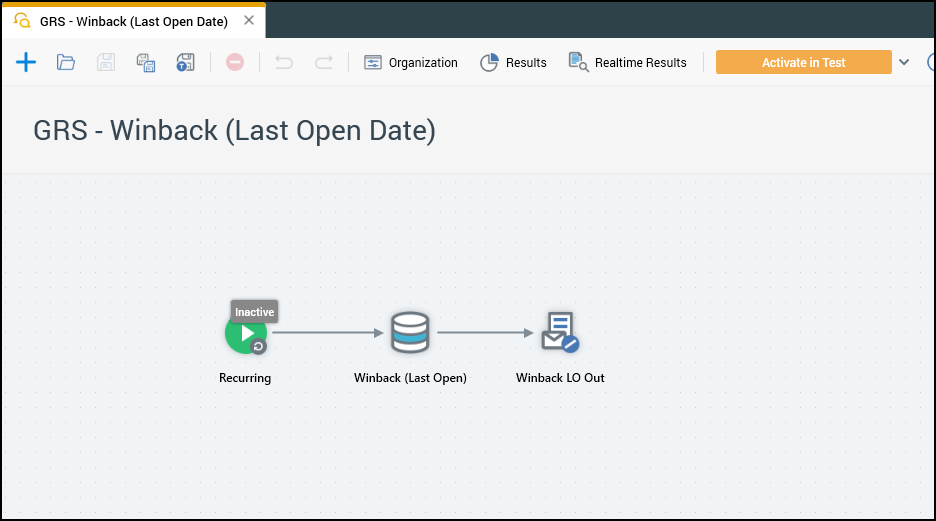Click the red Deactivate icon
Image resolution: width=936 pixels, height=521 pixels.
click(x=235, y=62)
